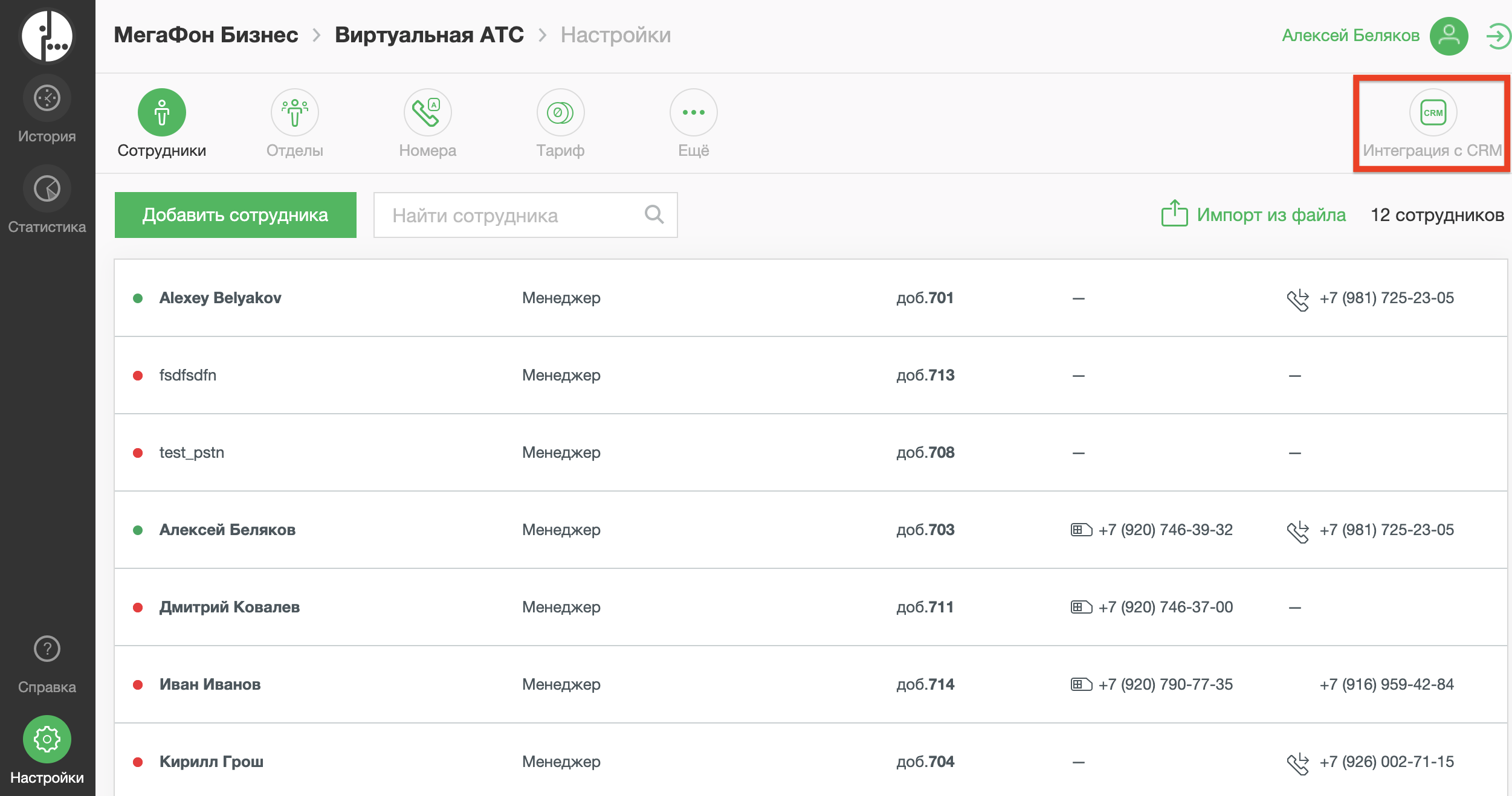Click the Справка question mark icon
Screen dimensions: 1512x796
(47, 649)
